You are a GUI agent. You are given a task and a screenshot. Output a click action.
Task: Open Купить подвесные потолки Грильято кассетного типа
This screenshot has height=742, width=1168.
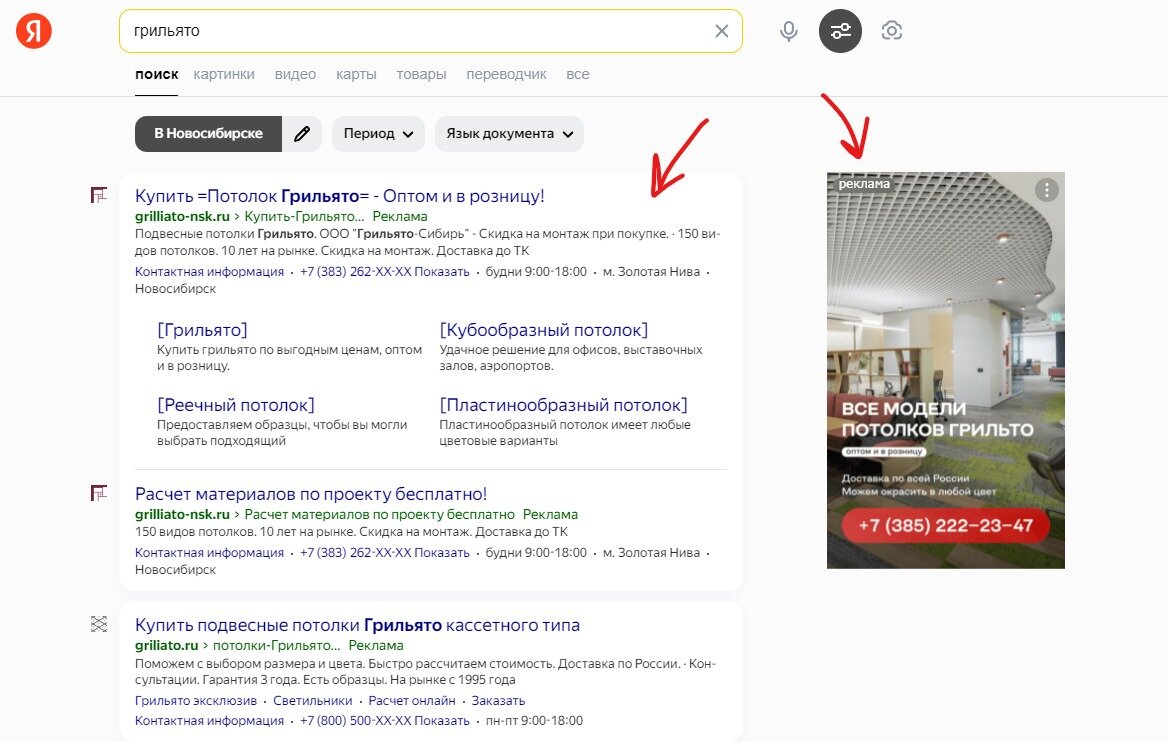click(357, 625)
